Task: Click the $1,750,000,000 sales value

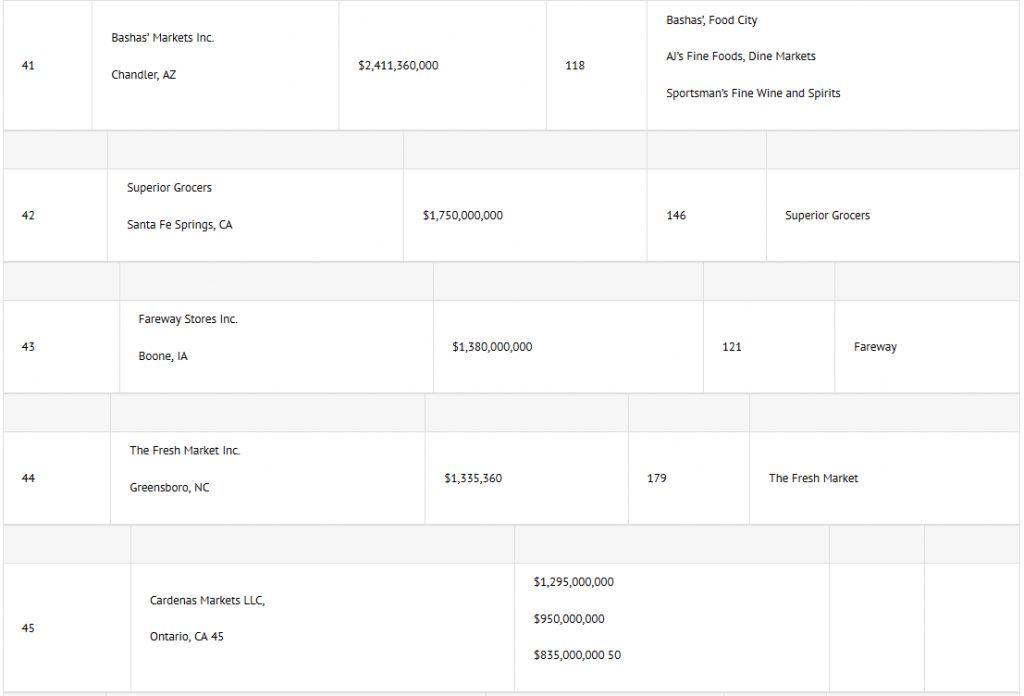Action: click(463, 216)
